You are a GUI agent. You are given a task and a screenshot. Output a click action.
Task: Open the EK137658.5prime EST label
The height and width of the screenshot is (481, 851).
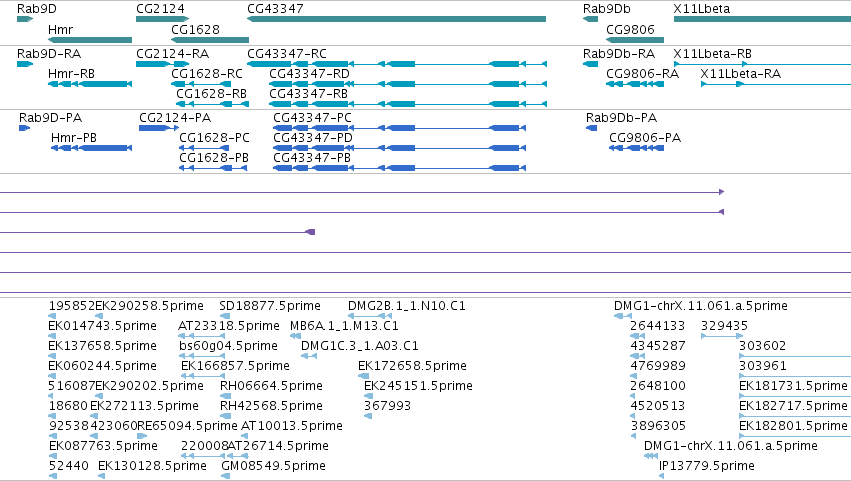(x=102, y=346)
